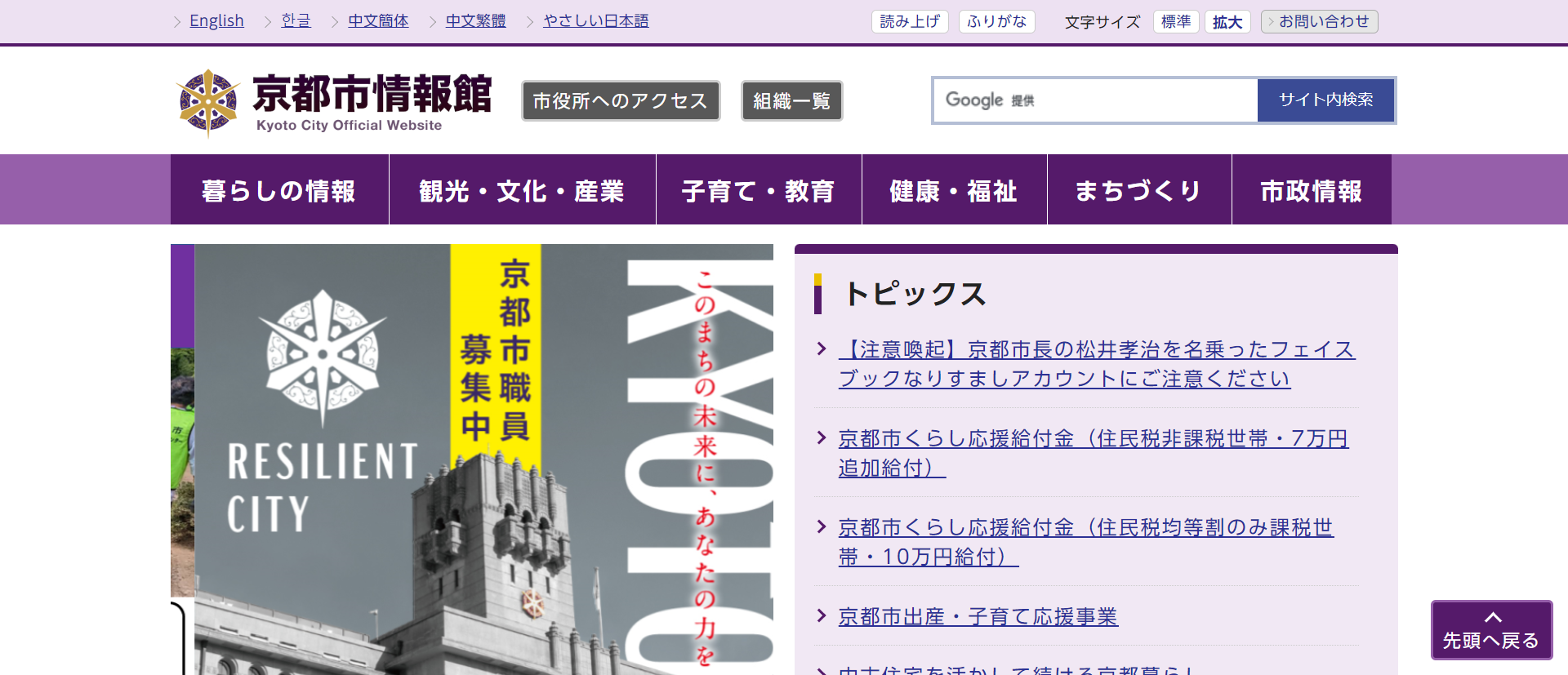Open the 健康・福祉 menu
The height and width of the screenshot is (675, 1568).
click(x=955, y=189)
